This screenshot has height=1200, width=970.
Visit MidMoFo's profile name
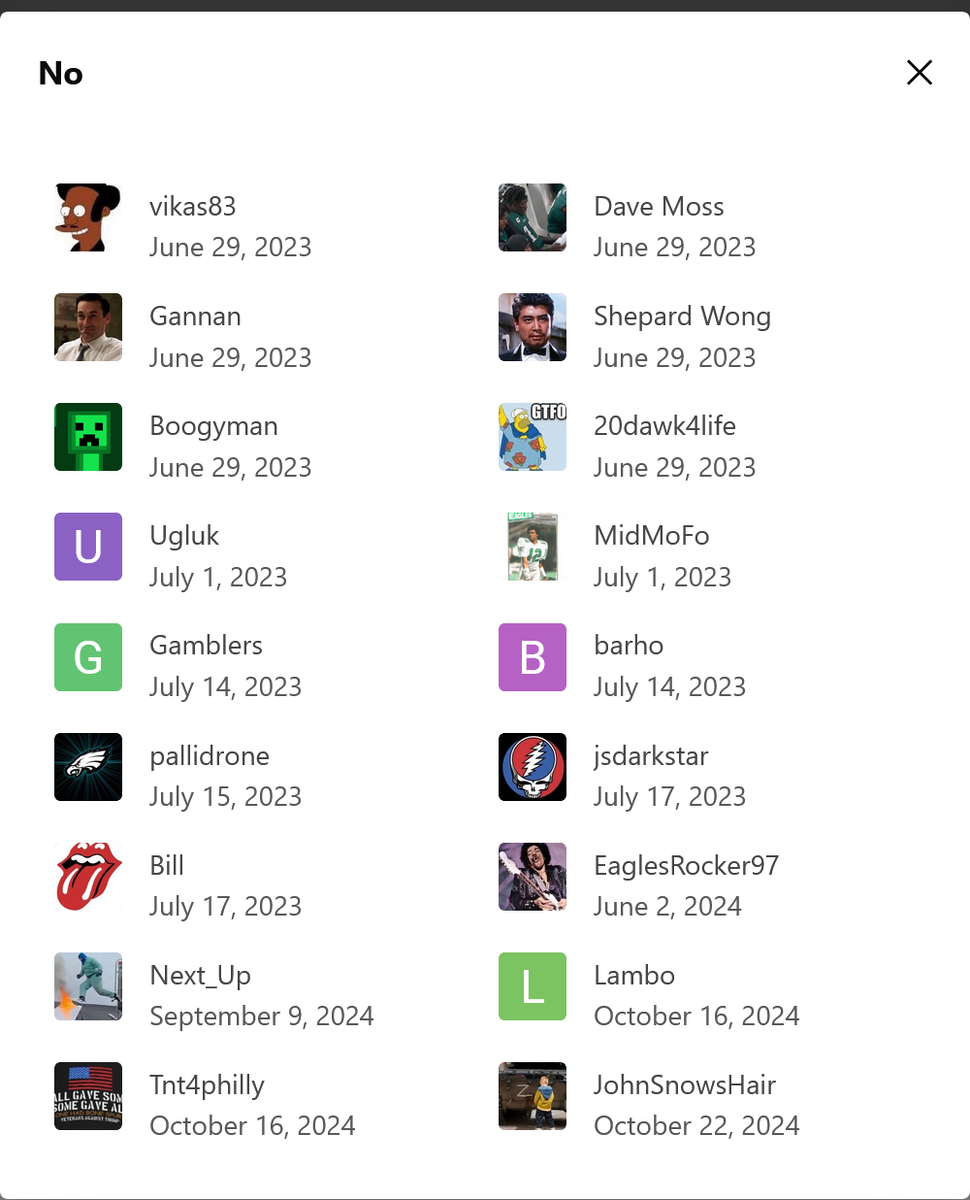[x=651, y=536]
